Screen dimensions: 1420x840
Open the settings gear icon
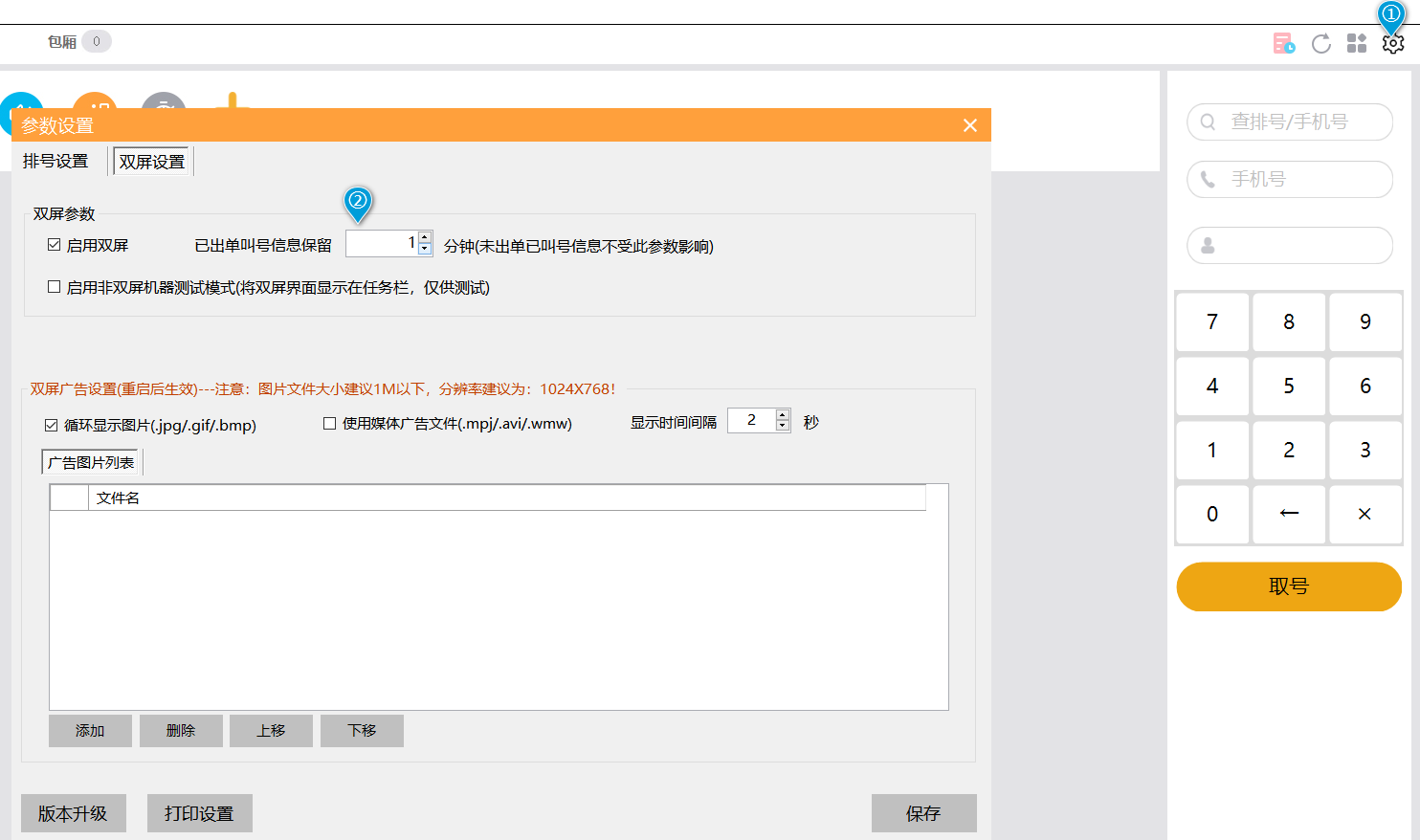1392,44
